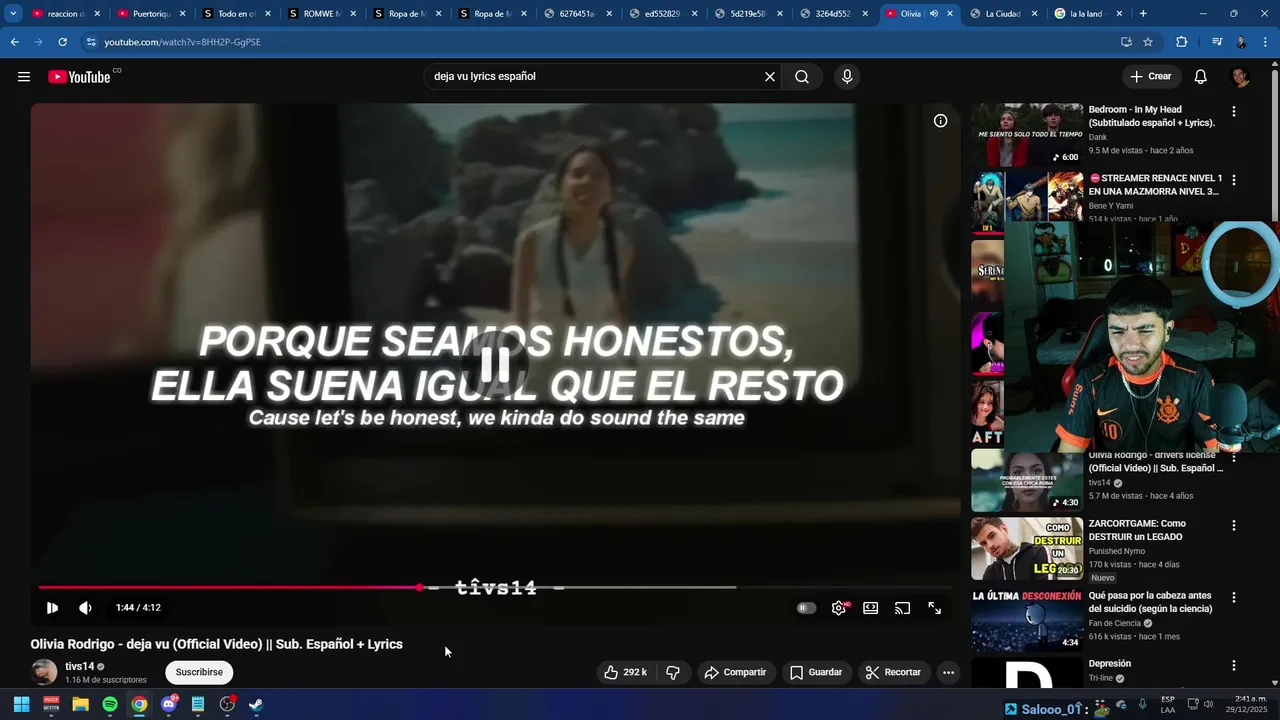Show the video info card icon
Image resolution: width=1280 pixels, height=720 pixels.
tap(940, 121)
